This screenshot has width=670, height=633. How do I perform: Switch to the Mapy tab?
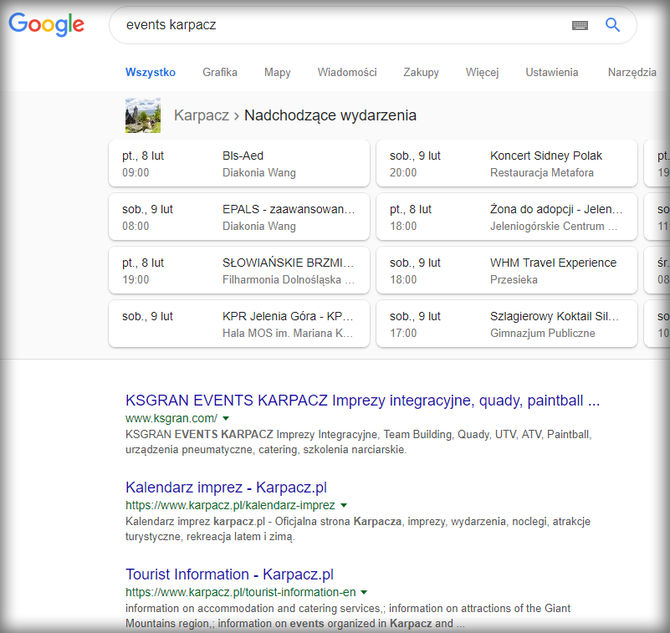(x=277, y=72)
